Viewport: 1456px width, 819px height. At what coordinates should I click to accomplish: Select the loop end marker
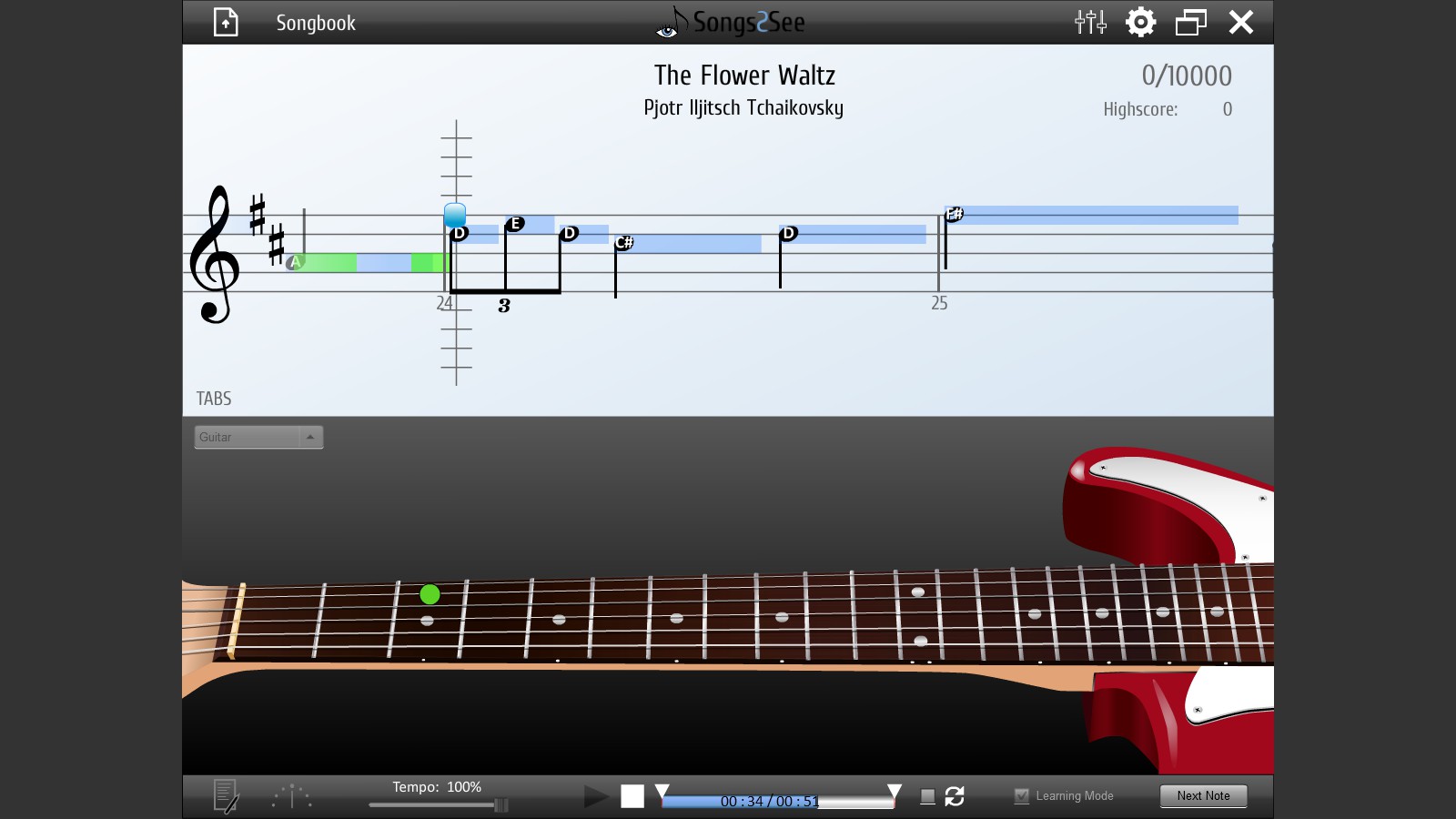[x=895, y=791]
